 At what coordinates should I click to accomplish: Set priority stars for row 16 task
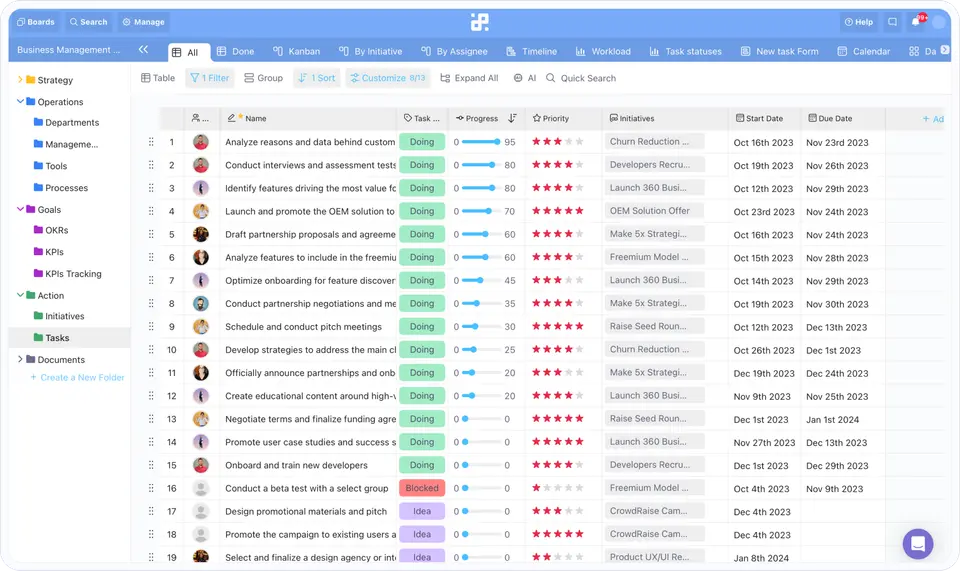(x=558, y=488)
